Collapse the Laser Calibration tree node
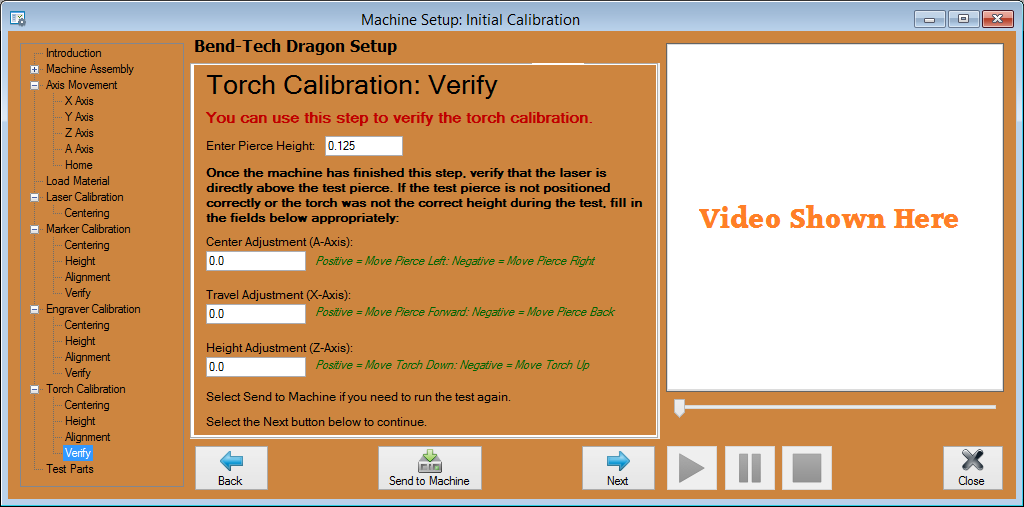Screen dimensions: 1024x507 pyautogui.click(x=34, y=197)
